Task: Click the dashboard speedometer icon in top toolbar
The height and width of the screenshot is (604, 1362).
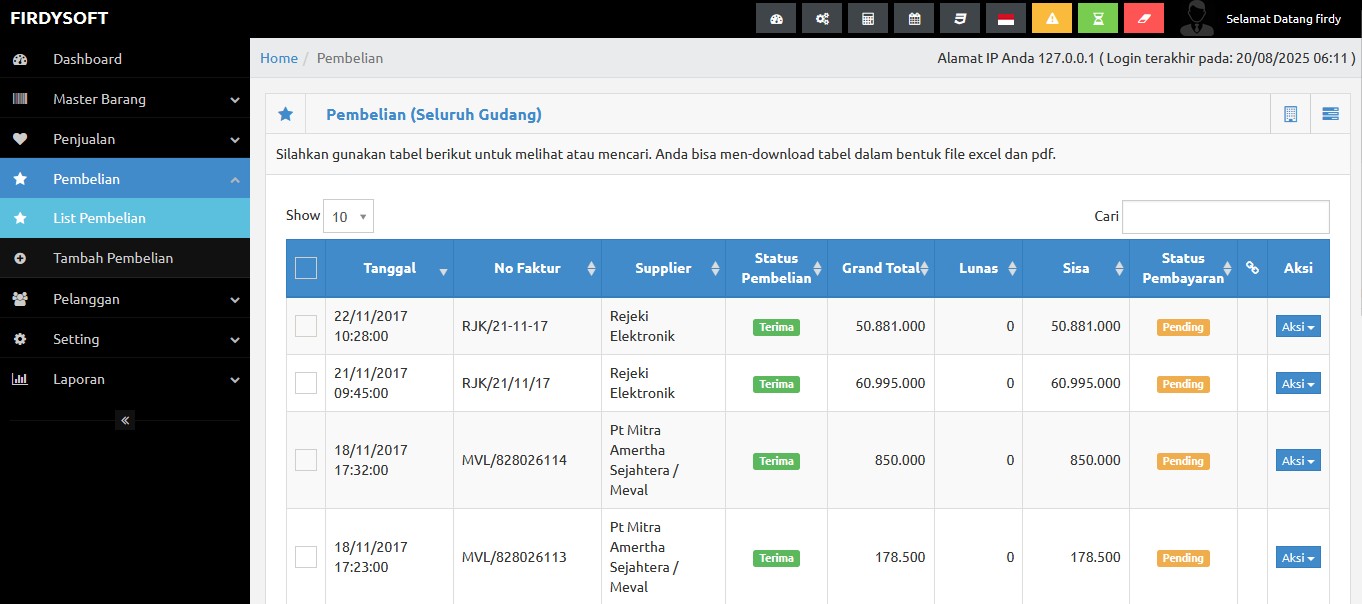Action: (x=775, y=19)
